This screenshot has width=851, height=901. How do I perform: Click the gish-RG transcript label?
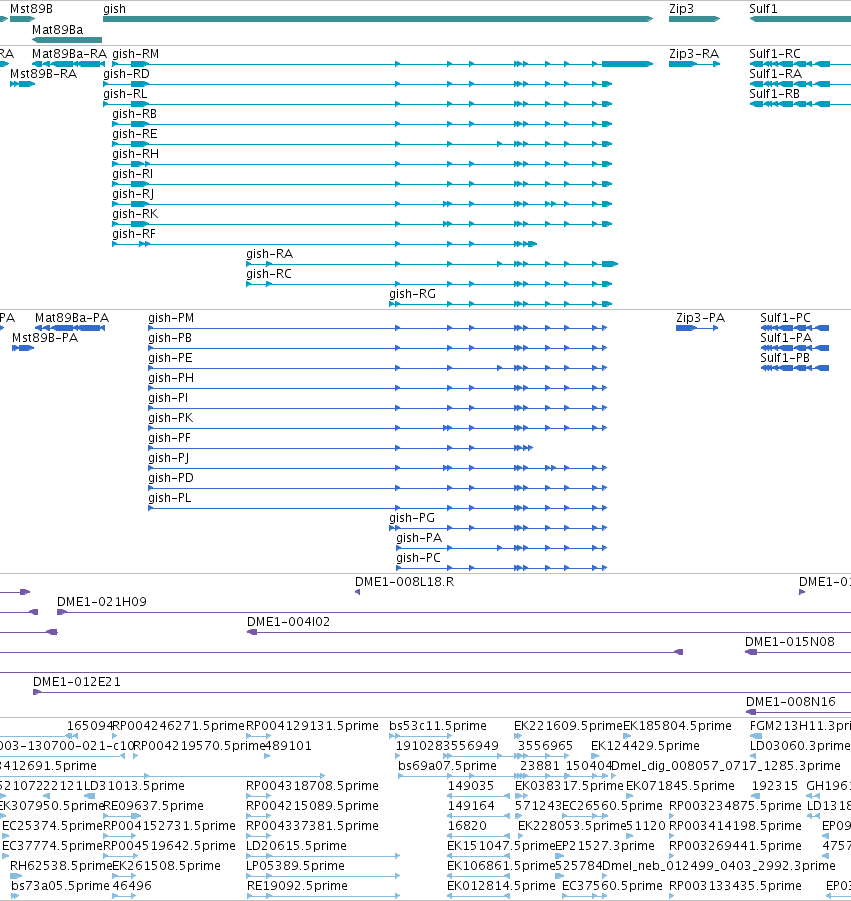click(413, 294)
